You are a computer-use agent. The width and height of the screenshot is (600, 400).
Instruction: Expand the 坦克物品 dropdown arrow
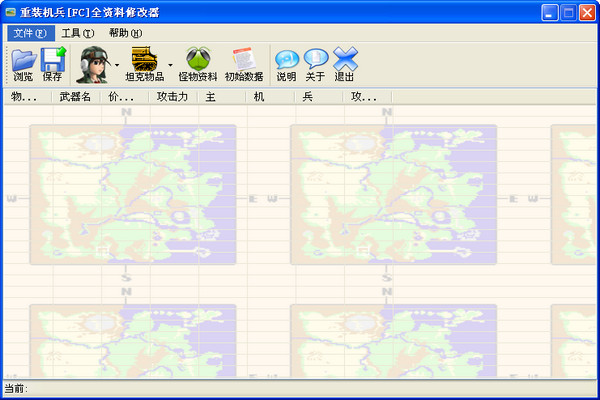point(171,65)
